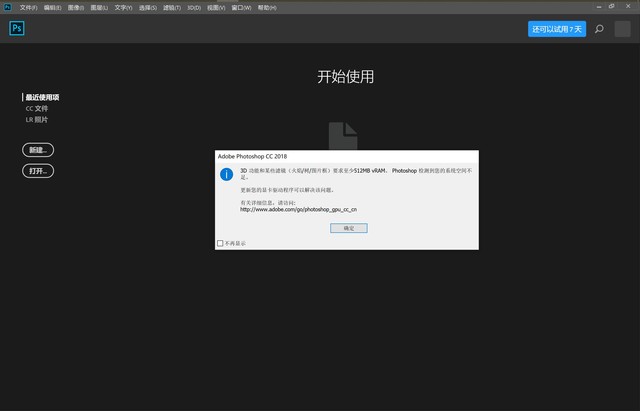Click the blue 还可以试用 7 天 trial button

[x=556, y=29]
